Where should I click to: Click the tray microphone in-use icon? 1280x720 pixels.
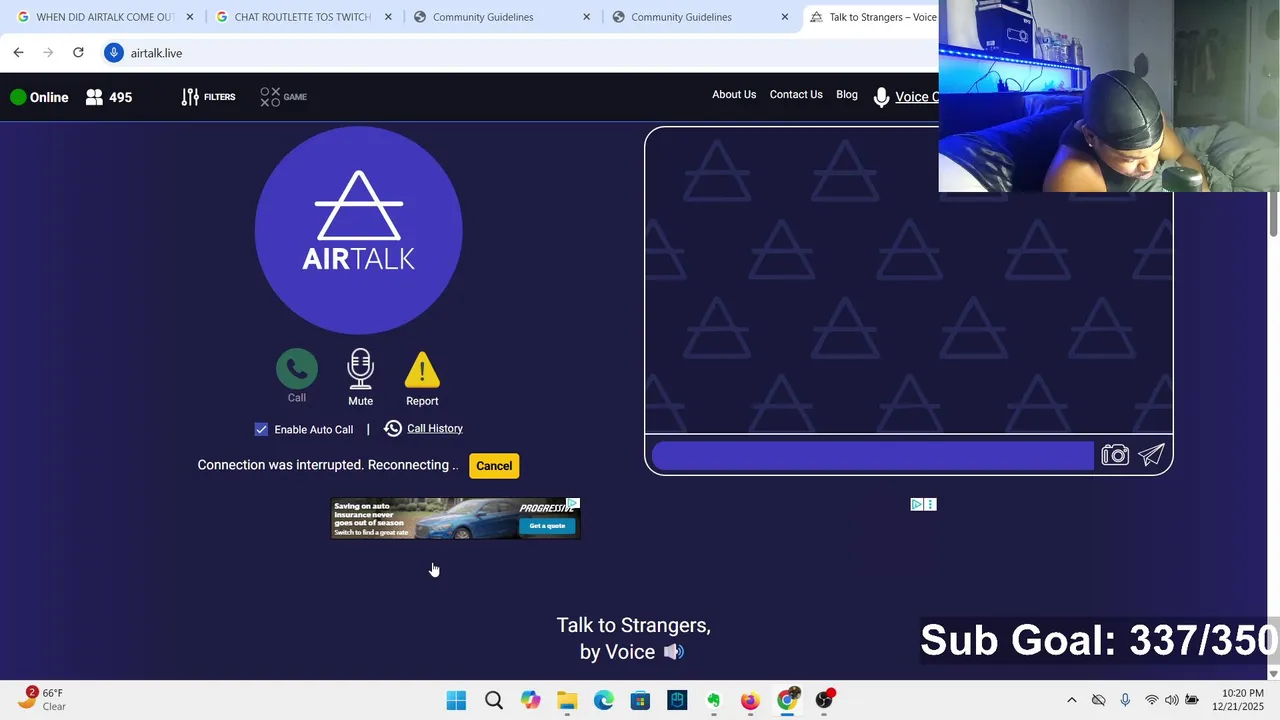(1125, 700)
